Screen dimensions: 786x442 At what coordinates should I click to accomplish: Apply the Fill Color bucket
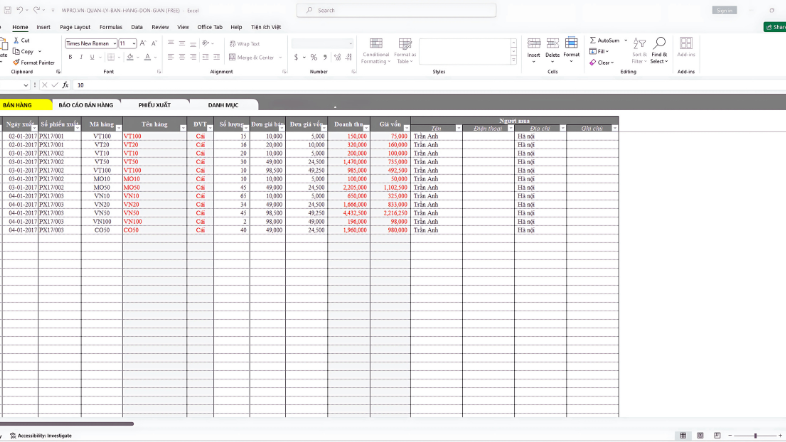pyautogui.click(x=130, y=57)
